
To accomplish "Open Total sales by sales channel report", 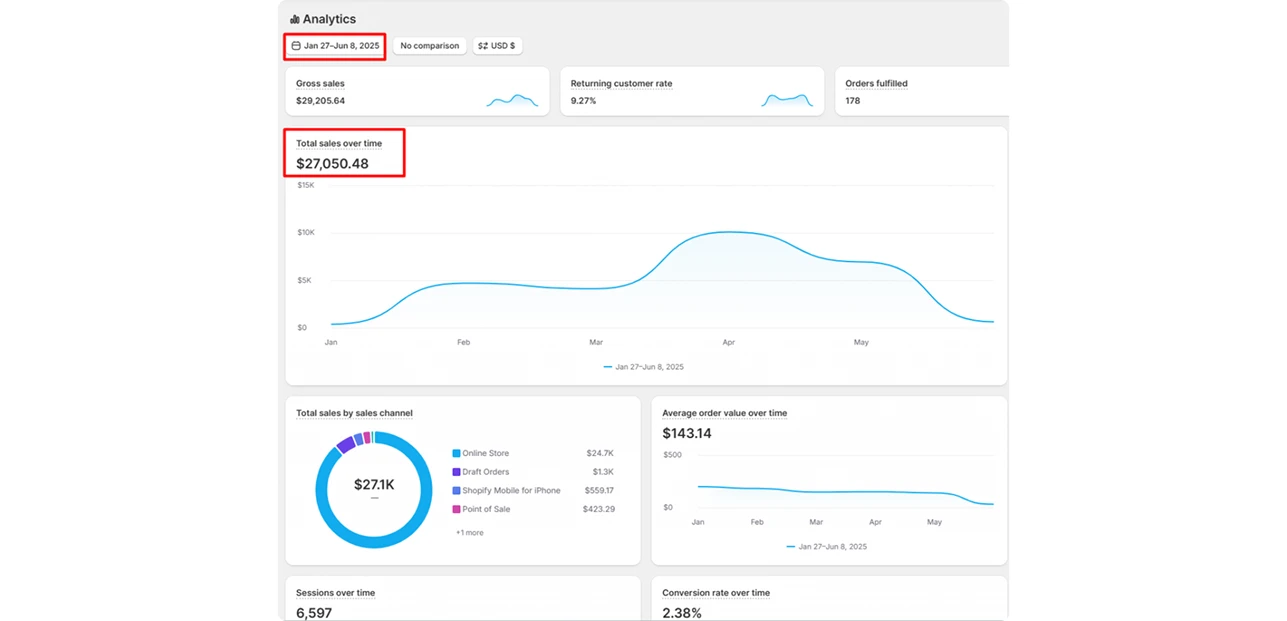I will pos(354,413).
